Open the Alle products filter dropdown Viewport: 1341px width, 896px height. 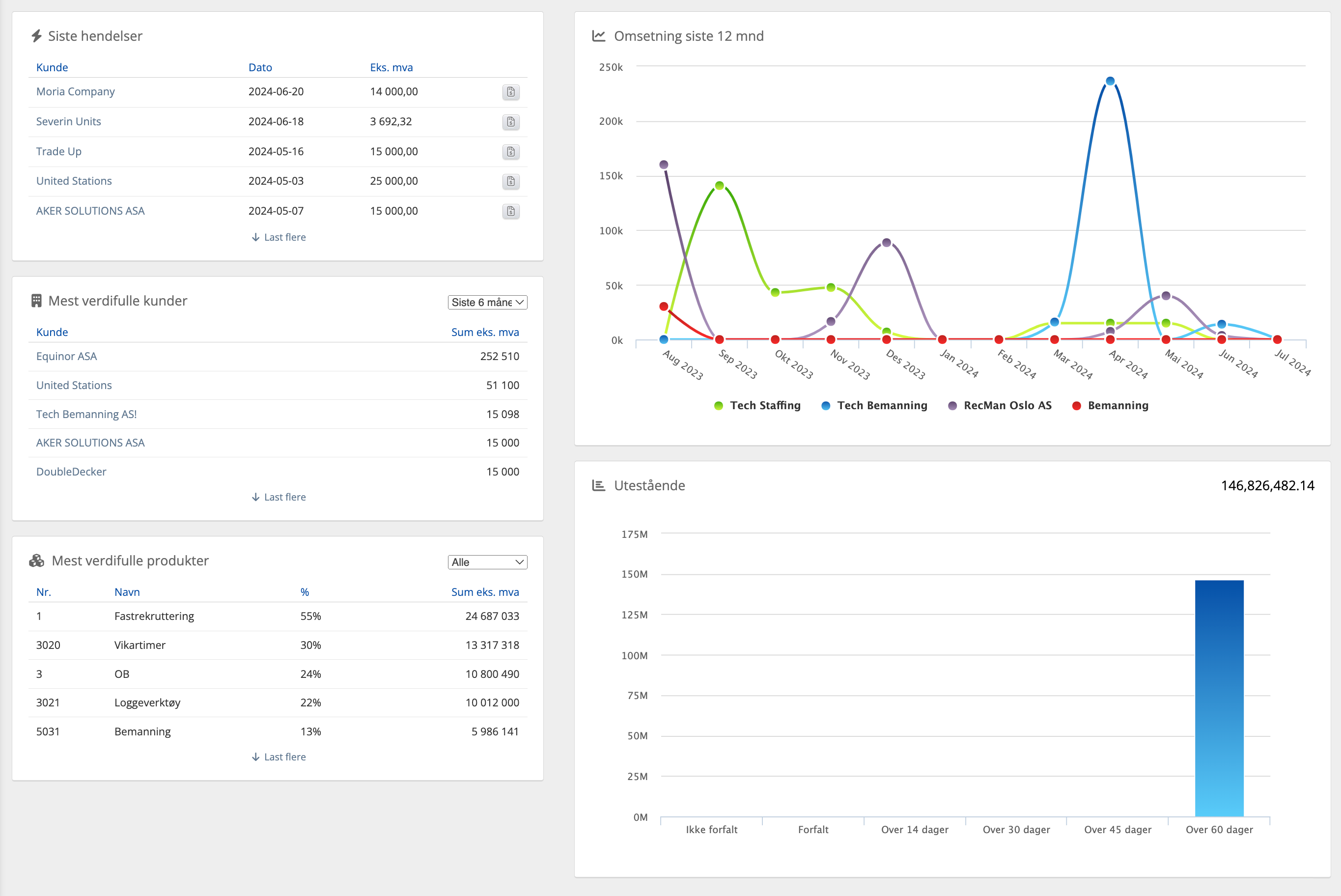coord(487,562)
